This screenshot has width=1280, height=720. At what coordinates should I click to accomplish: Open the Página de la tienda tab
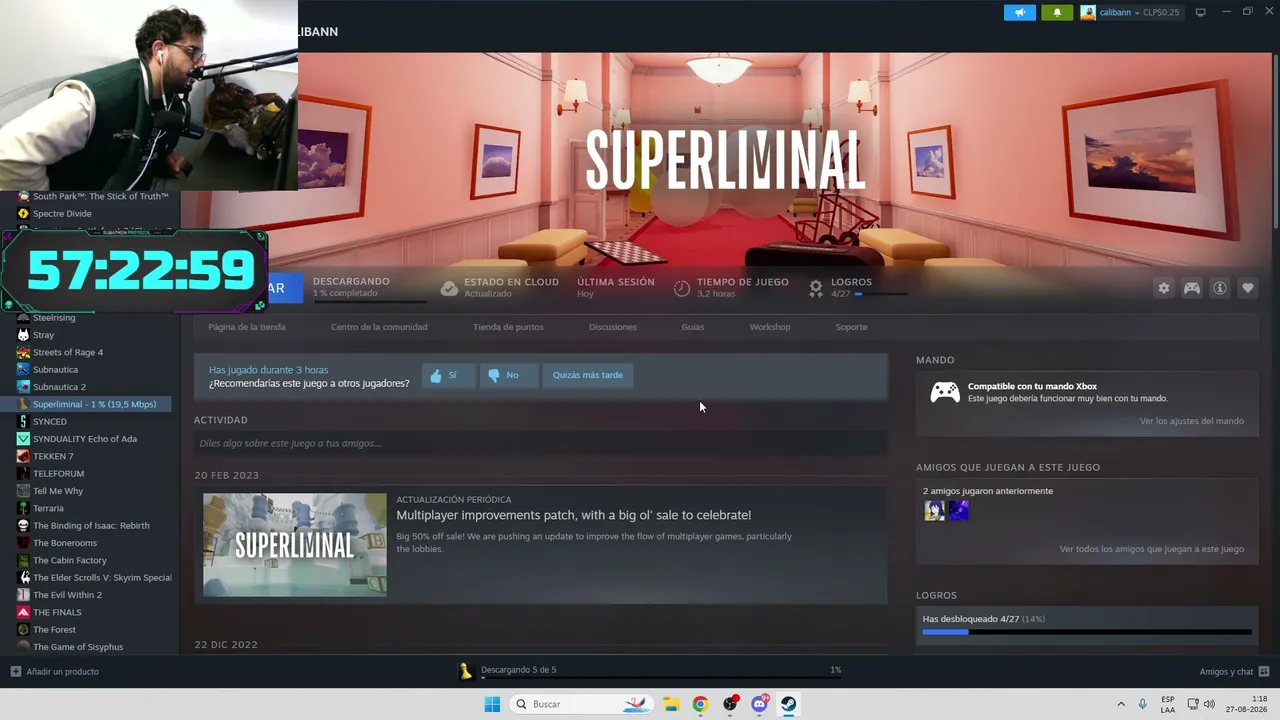point(247,327)
